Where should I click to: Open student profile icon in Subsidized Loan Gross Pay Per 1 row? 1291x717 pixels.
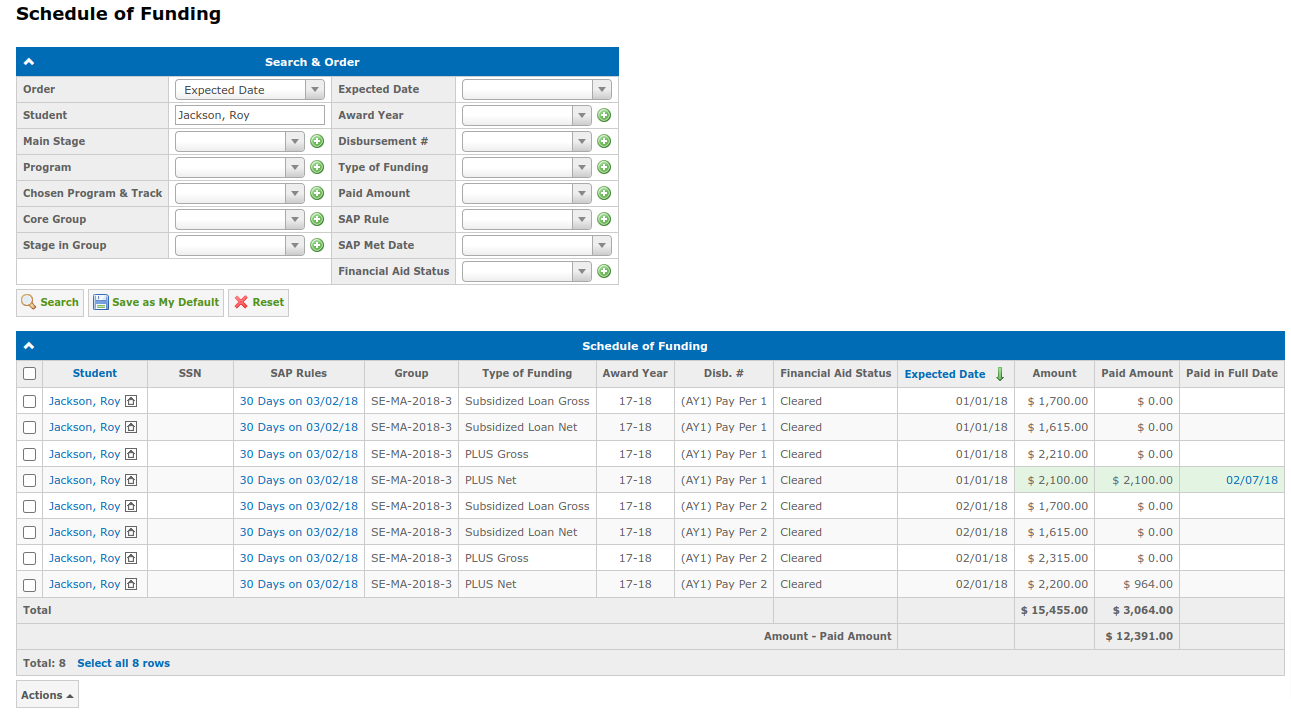tap(131, 401)
